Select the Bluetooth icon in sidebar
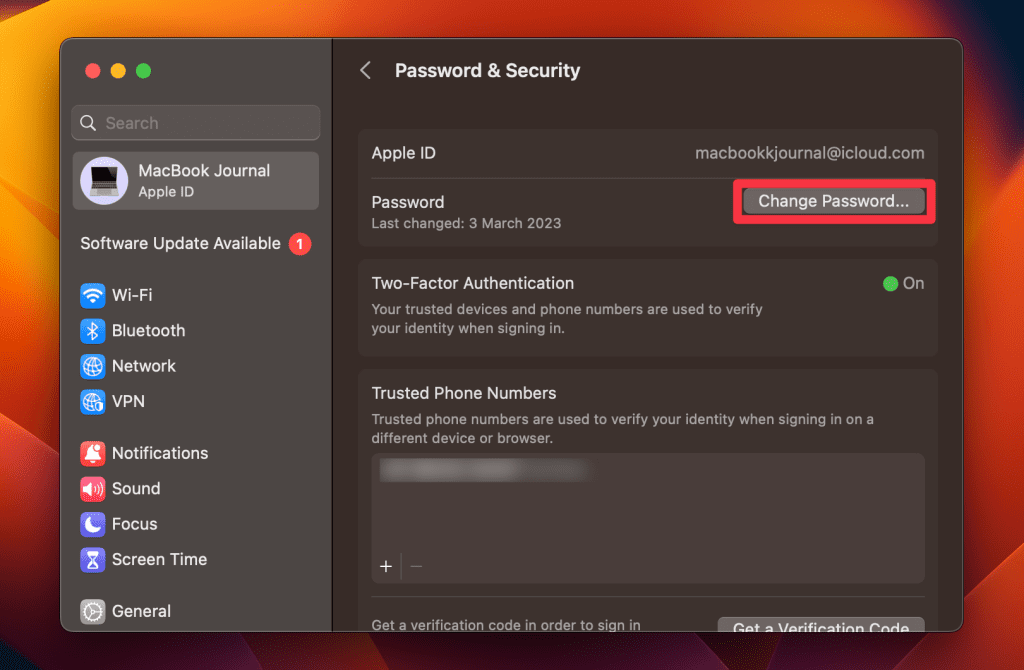Image resolution: width=1024 pixels, height=670 pixels. (x=93, y=330)
